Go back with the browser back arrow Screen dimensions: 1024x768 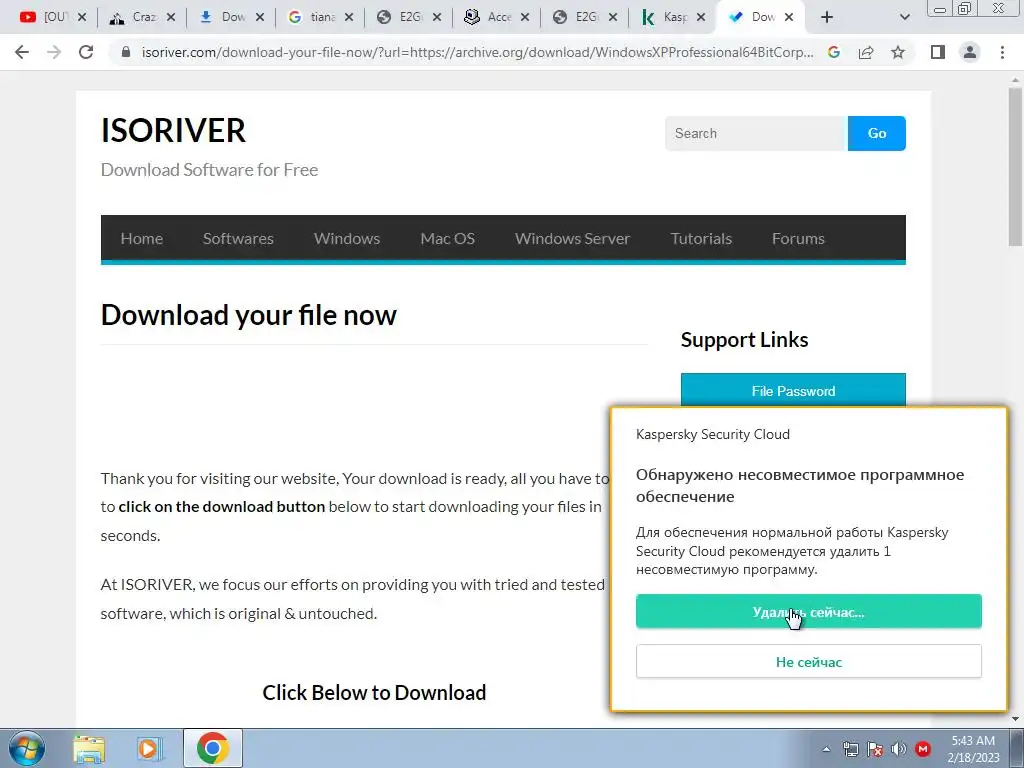point(22,52)
